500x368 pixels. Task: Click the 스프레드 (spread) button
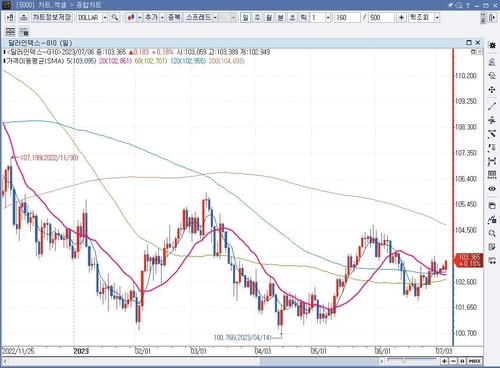pos(198,17)
